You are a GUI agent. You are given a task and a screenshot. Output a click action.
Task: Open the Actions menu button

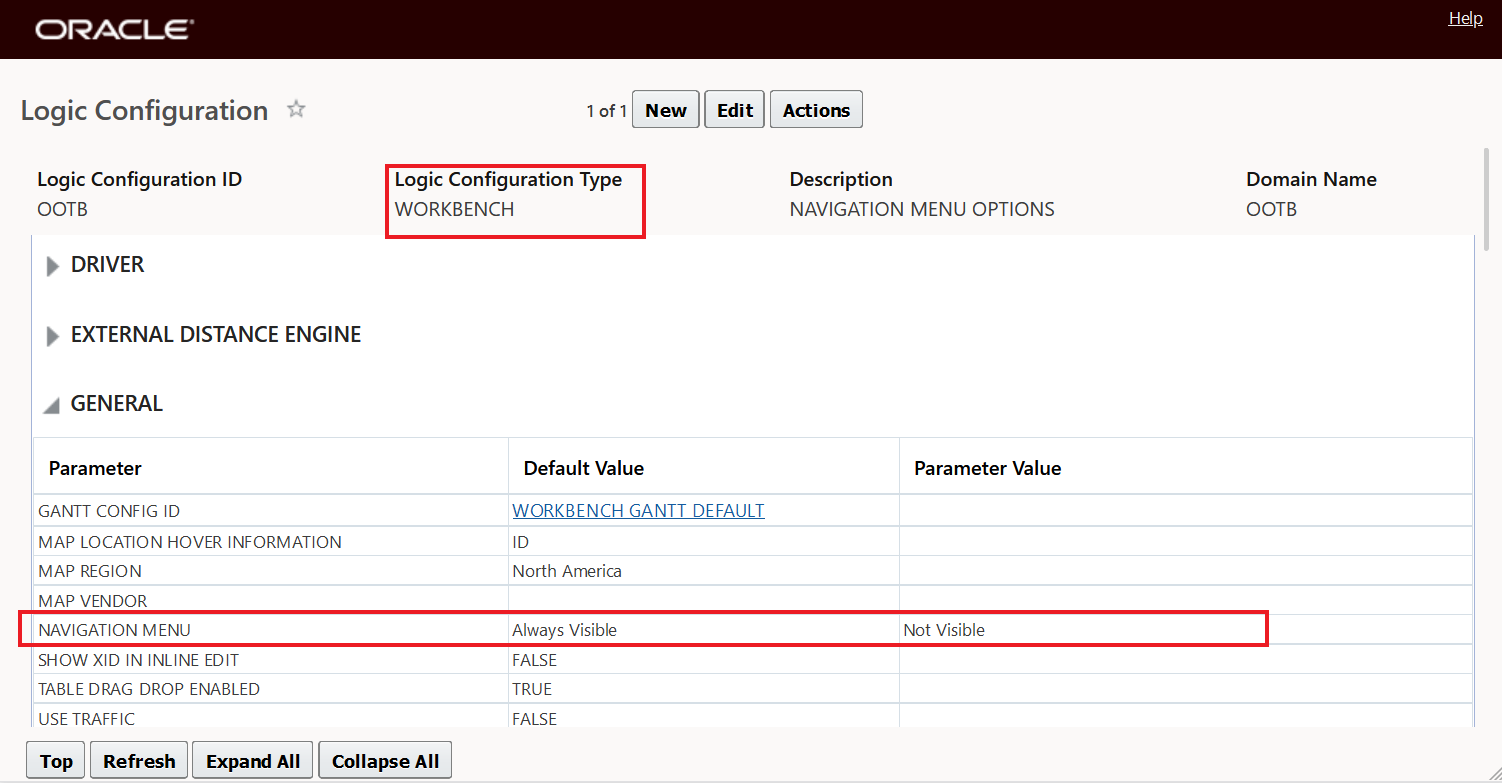[x=816, y=110]
